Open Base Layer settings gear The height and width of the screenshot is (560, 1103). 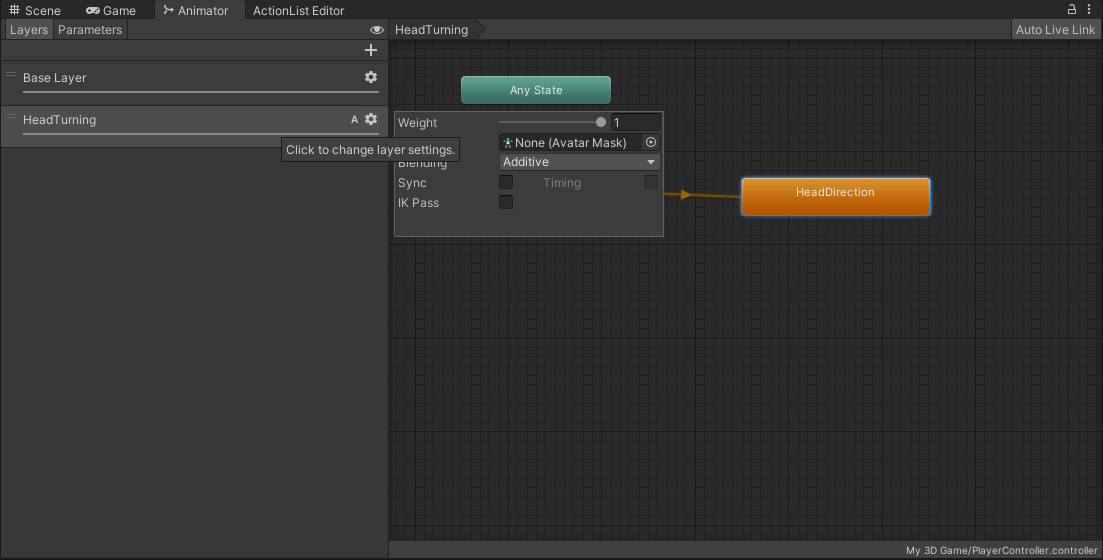(x=371, y=77)
